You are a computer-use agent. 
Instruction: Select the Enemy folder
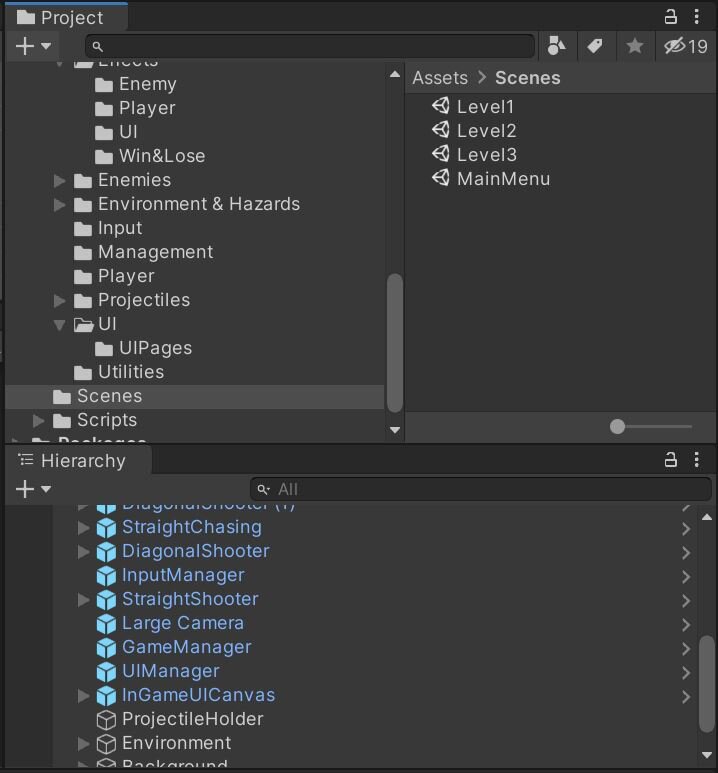pos(136,84)
